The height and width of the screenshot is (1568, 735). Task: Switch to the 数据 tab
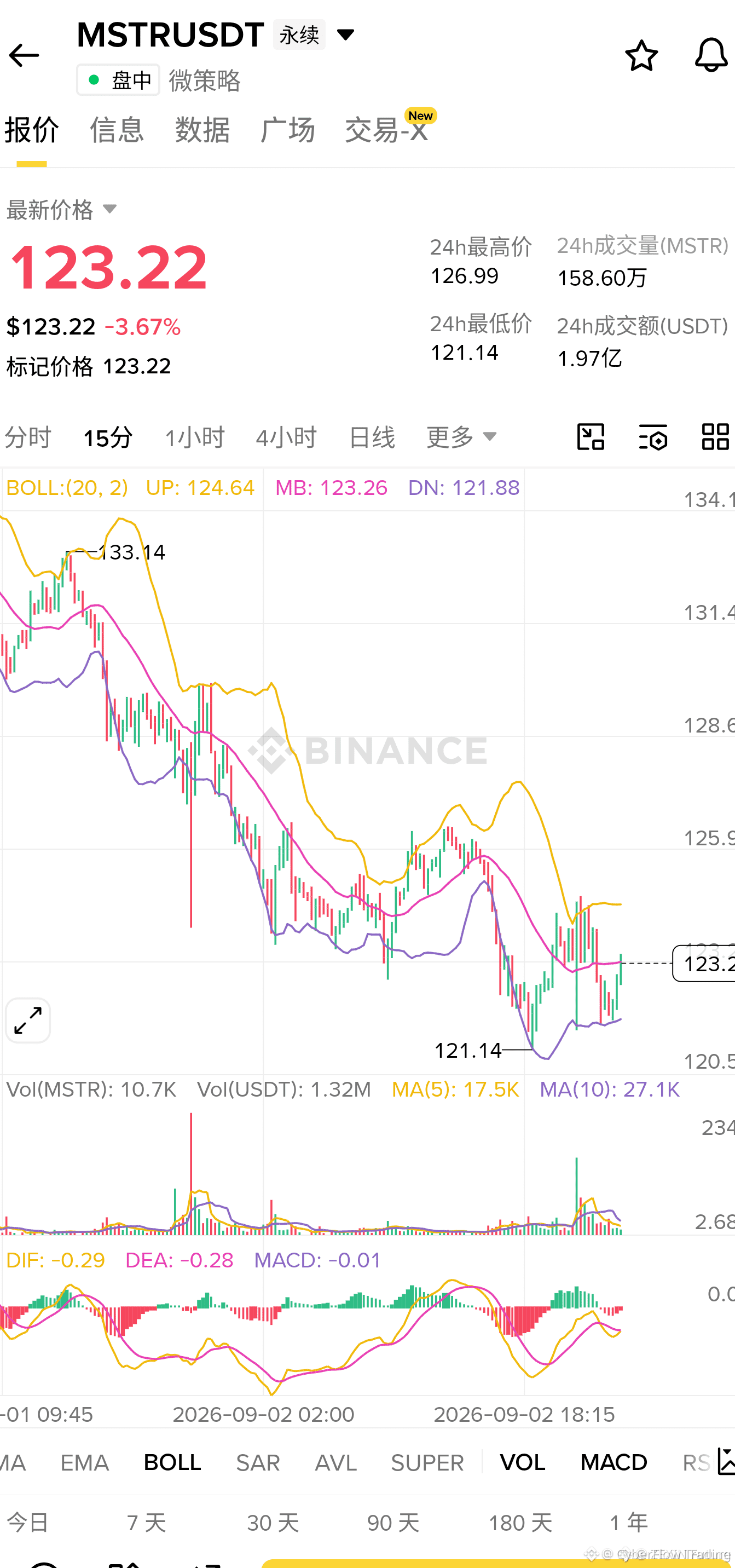tap(202, 129)
